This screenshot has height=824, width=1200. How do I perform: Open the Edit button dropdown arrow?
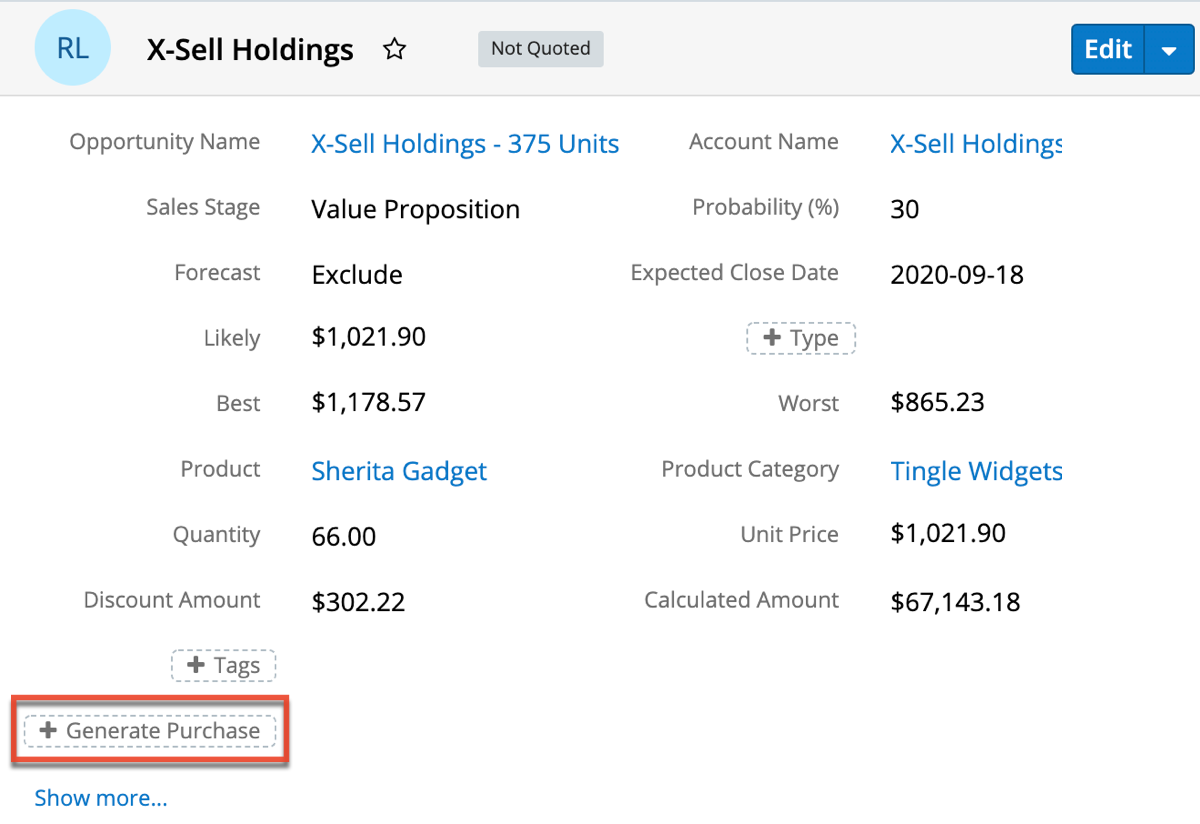pos(1169,50)
